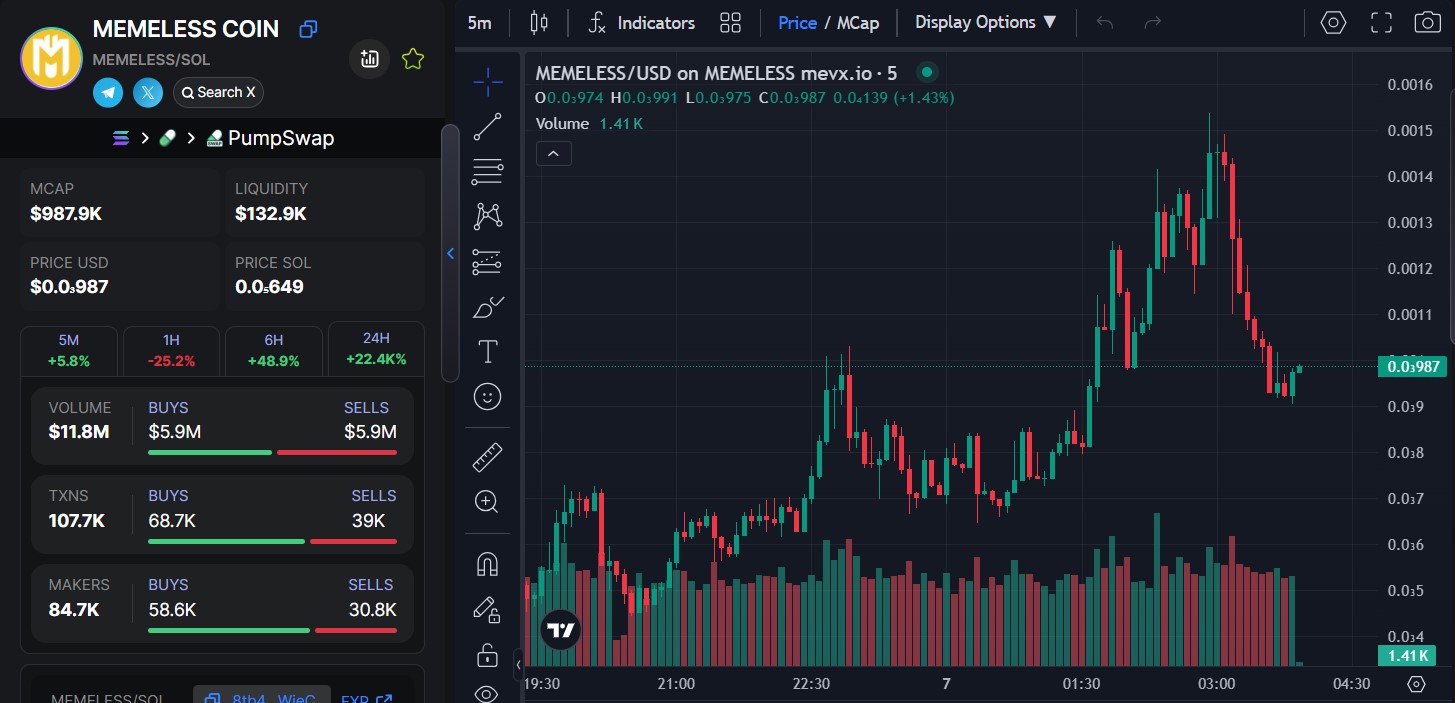Enter fullscreen chart mode
Viewport: 1455px width, 703px height.
(1381, 22)
